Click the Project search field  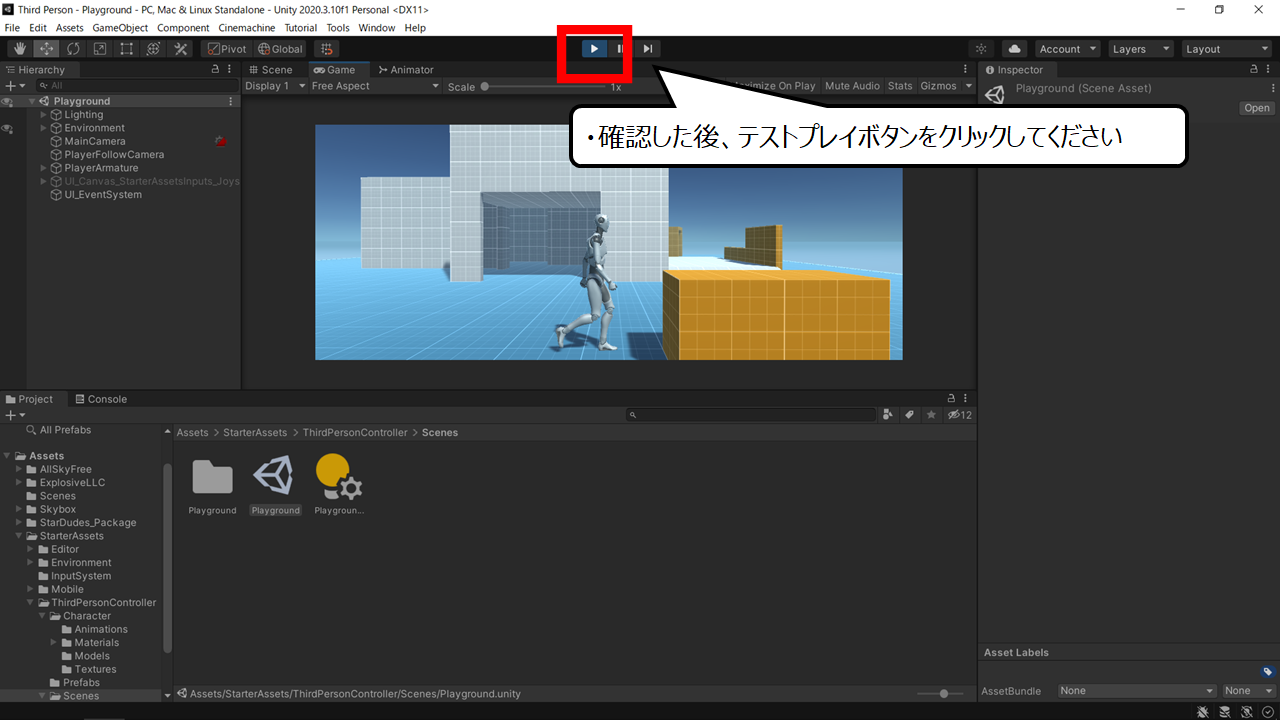(x=752, y=415)
